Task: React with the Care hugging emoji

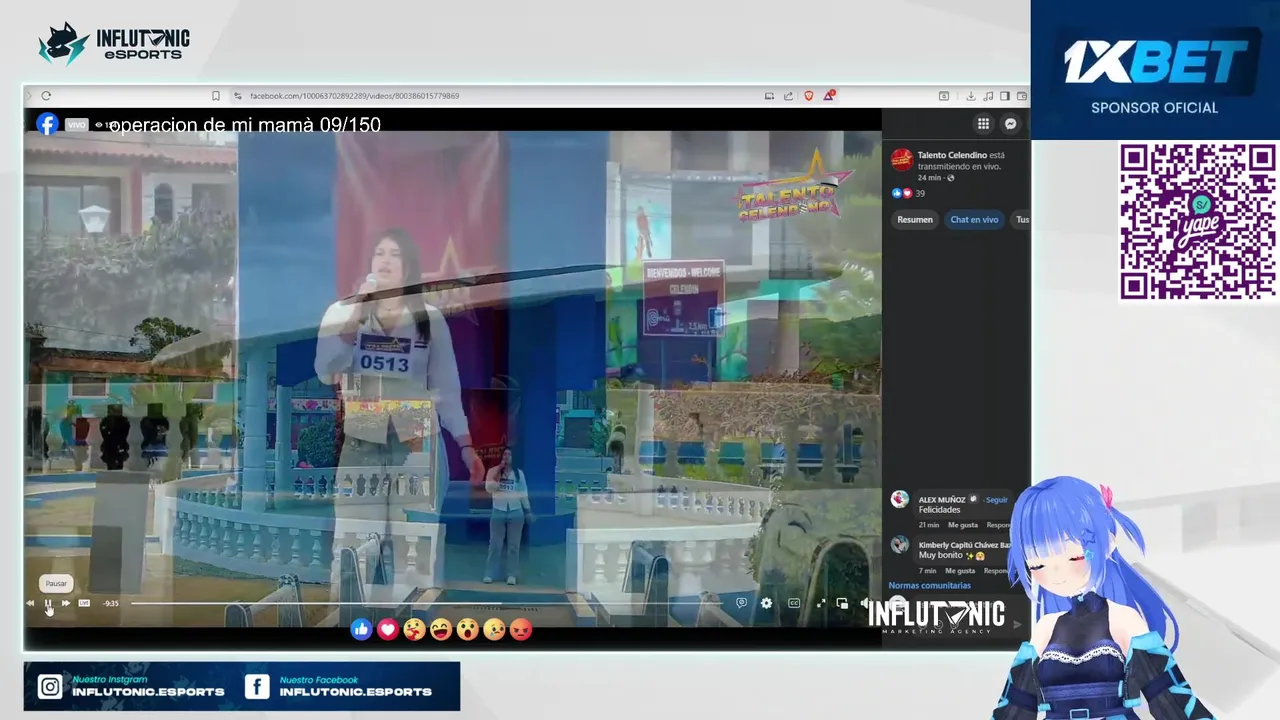Action: point(414,629)
